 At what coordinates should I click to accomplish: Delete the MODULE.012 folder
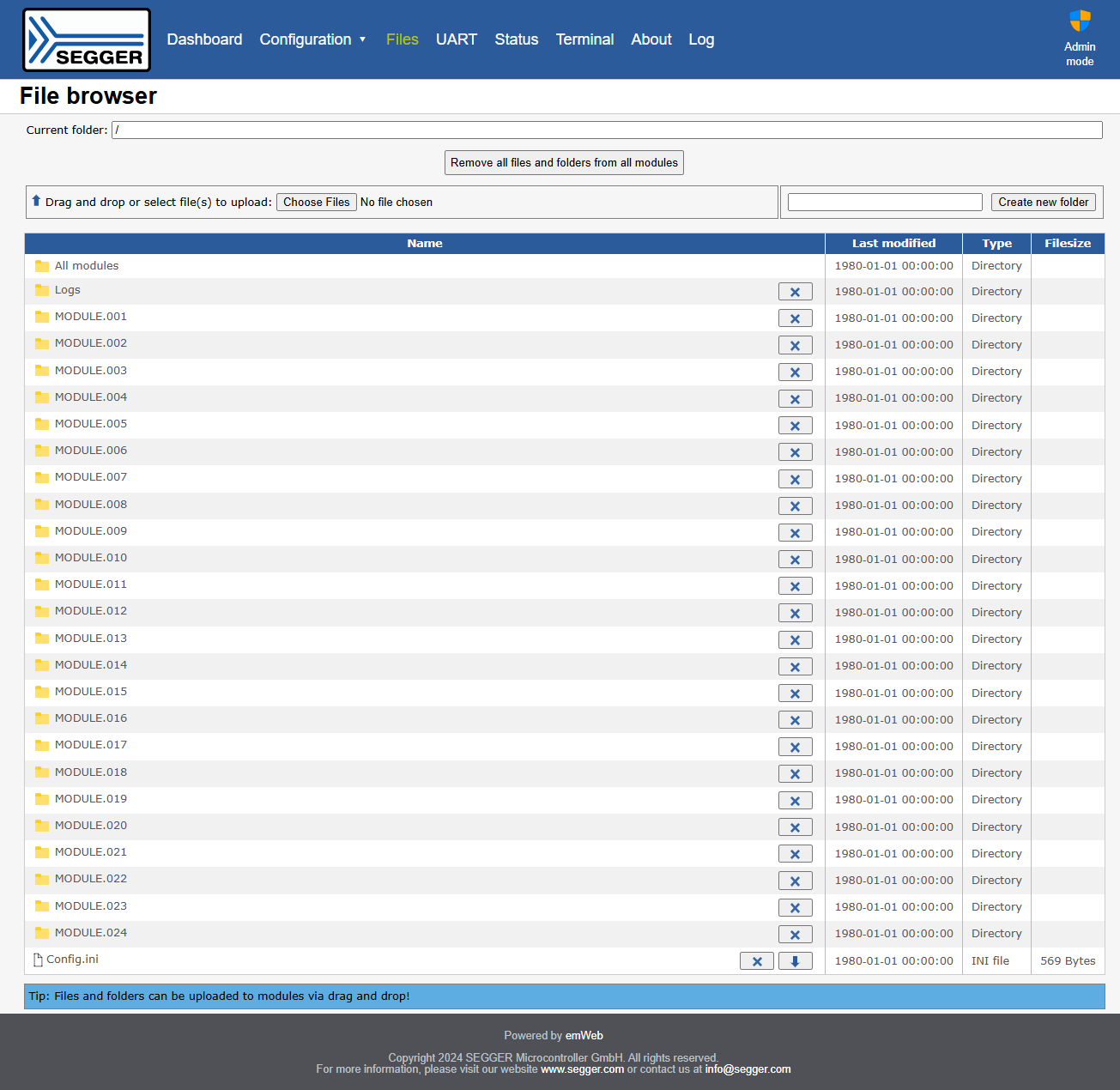tap(795, 613)
